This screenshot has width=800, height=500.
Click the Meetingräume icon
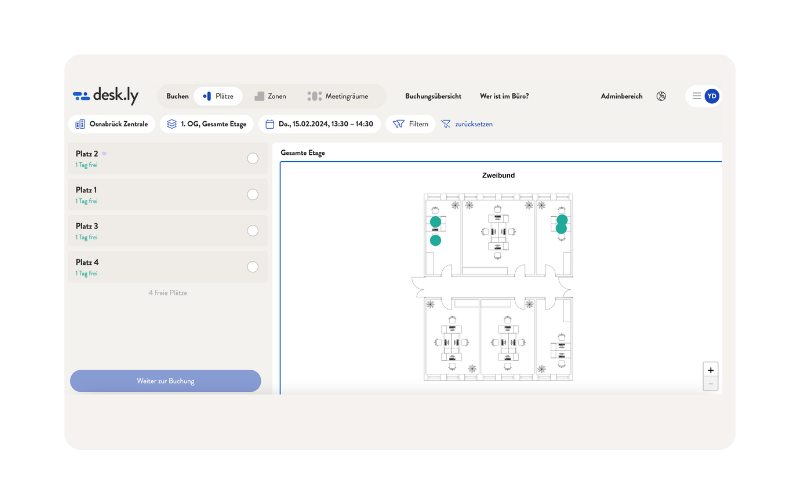pyautogui.click(x=314, y=96)
